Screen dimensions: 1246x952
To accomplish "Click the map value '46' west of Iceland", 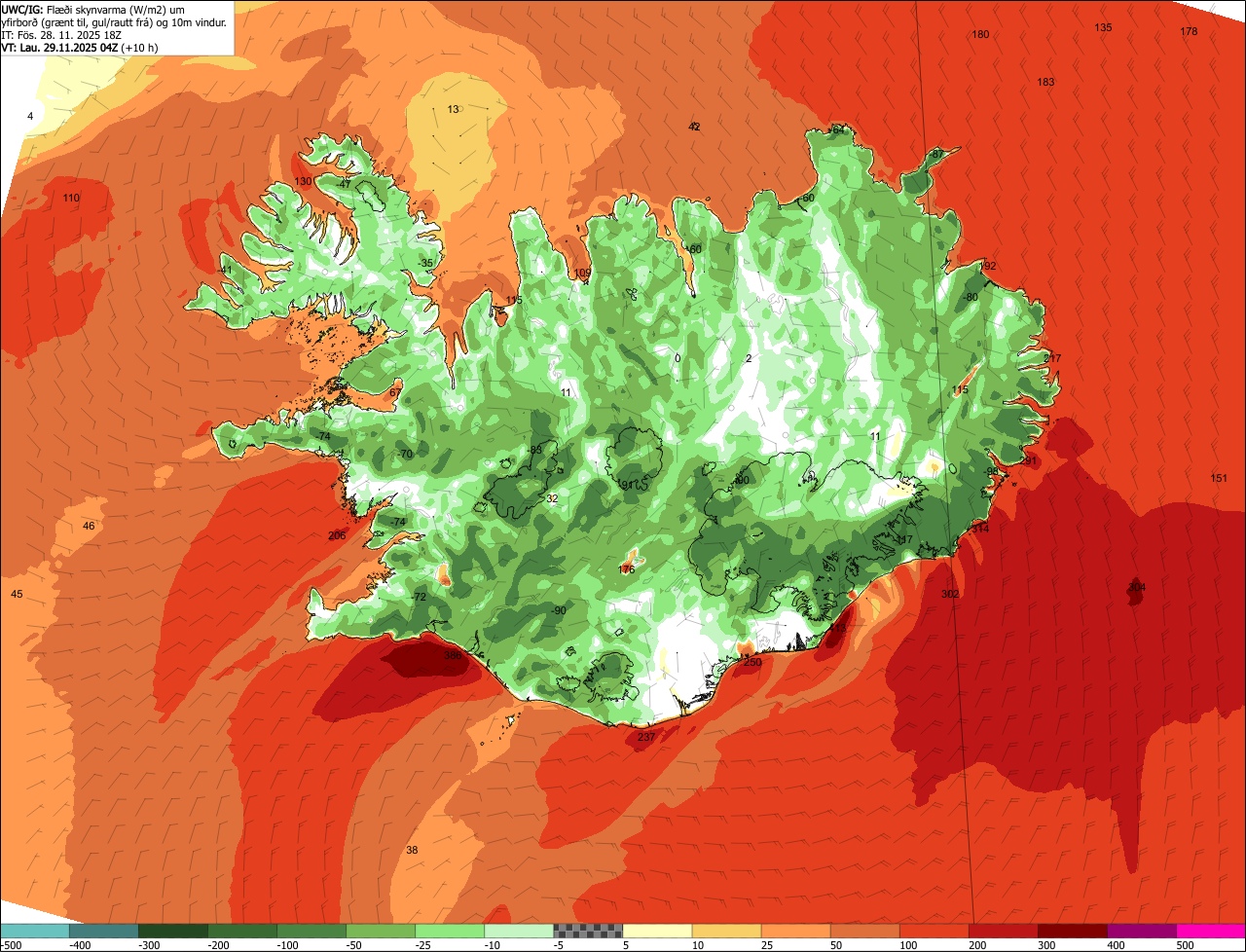I will click(89, 526).
